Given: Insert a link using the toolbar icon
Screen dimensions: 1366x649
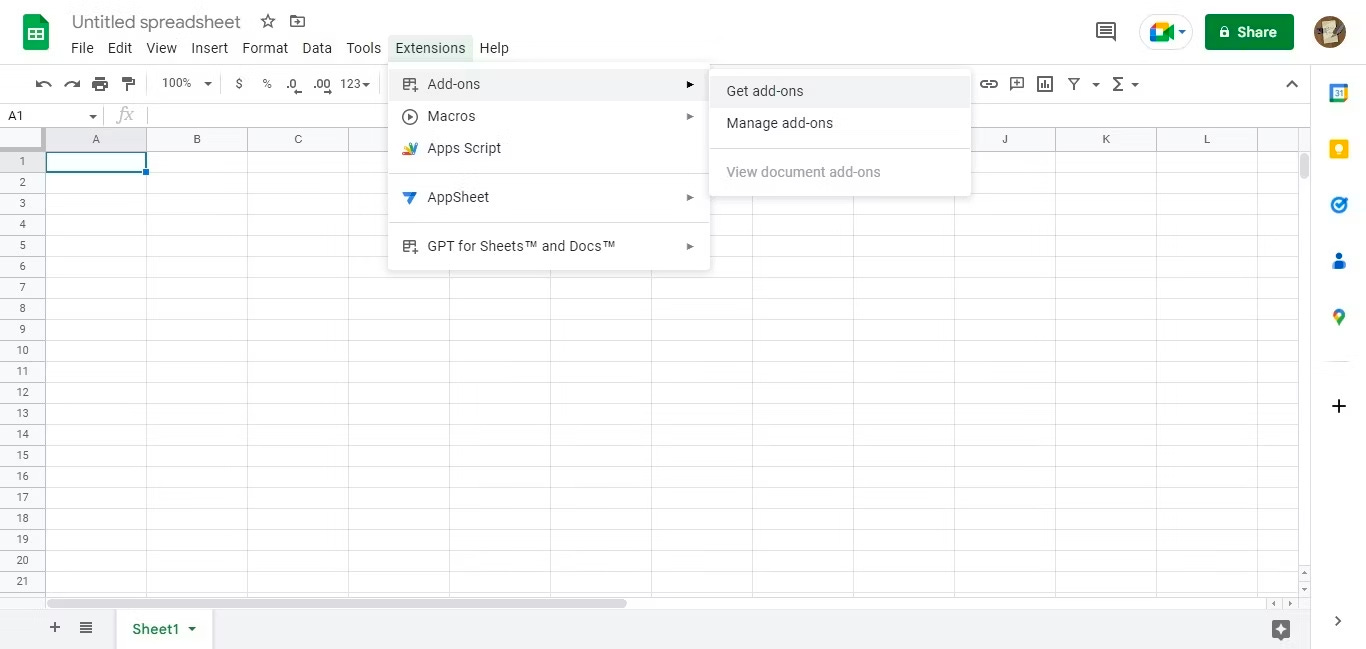Looking at the screenshot, I should pyautogui.click(x=989, y=84).
